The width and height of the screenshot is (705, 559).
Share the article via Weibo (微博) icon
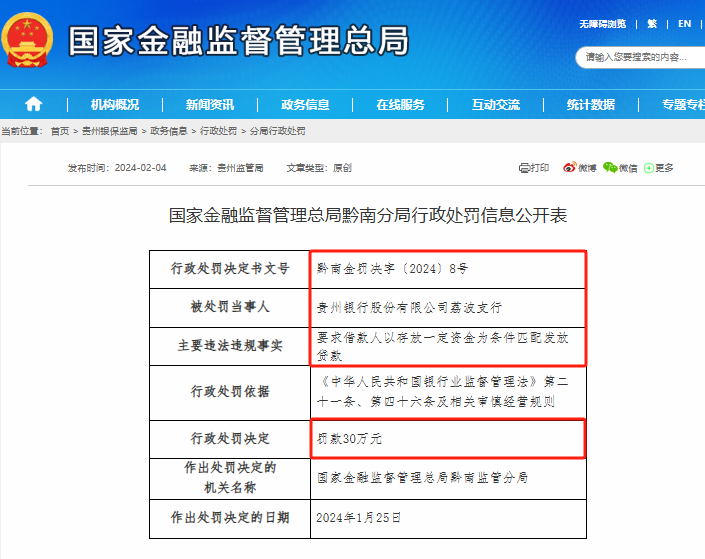click(579, 168)
